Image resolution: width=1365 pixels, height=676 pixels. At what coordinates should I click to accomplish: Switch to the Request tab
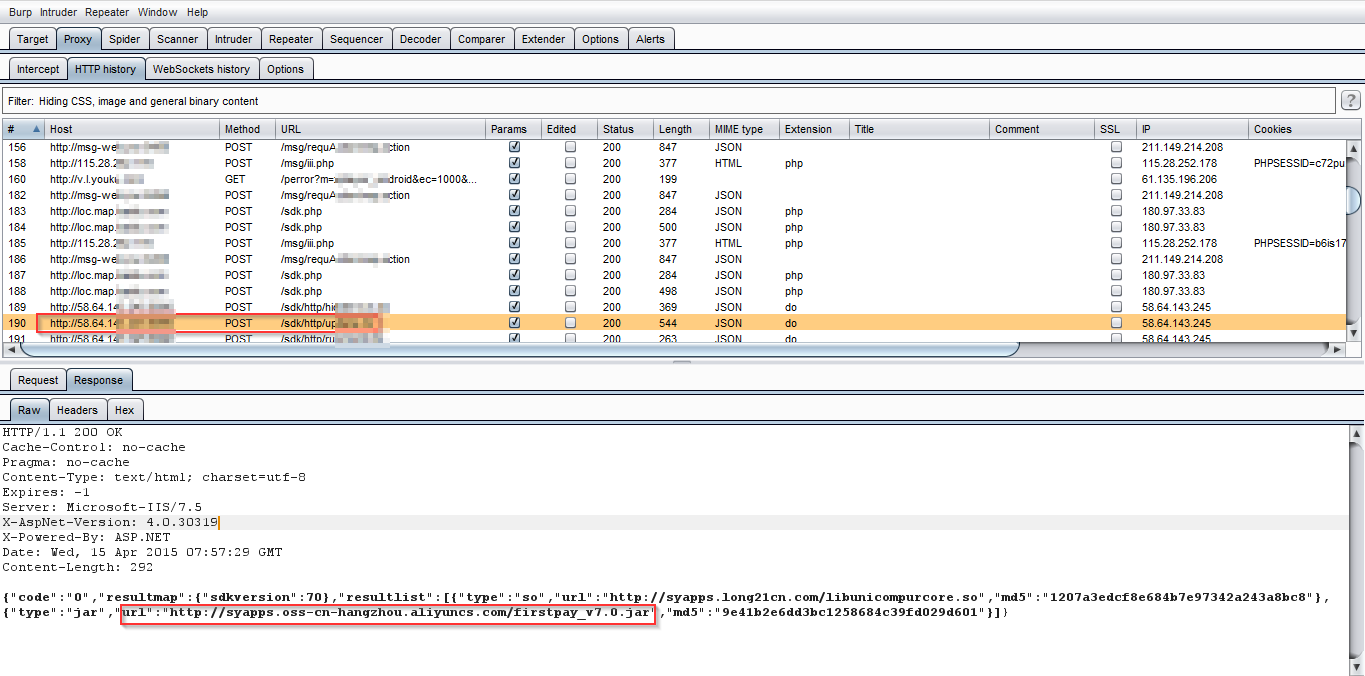38,380
